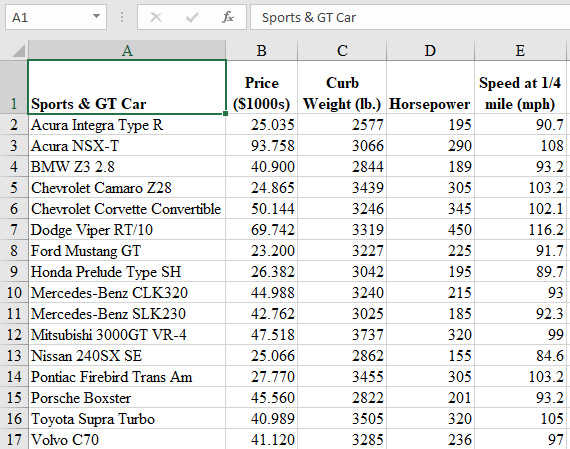The height and width of the screenshot is (449, 570).
Task: Select the Dodge Viper RT/10 cell
Action: tap(127, 230)
